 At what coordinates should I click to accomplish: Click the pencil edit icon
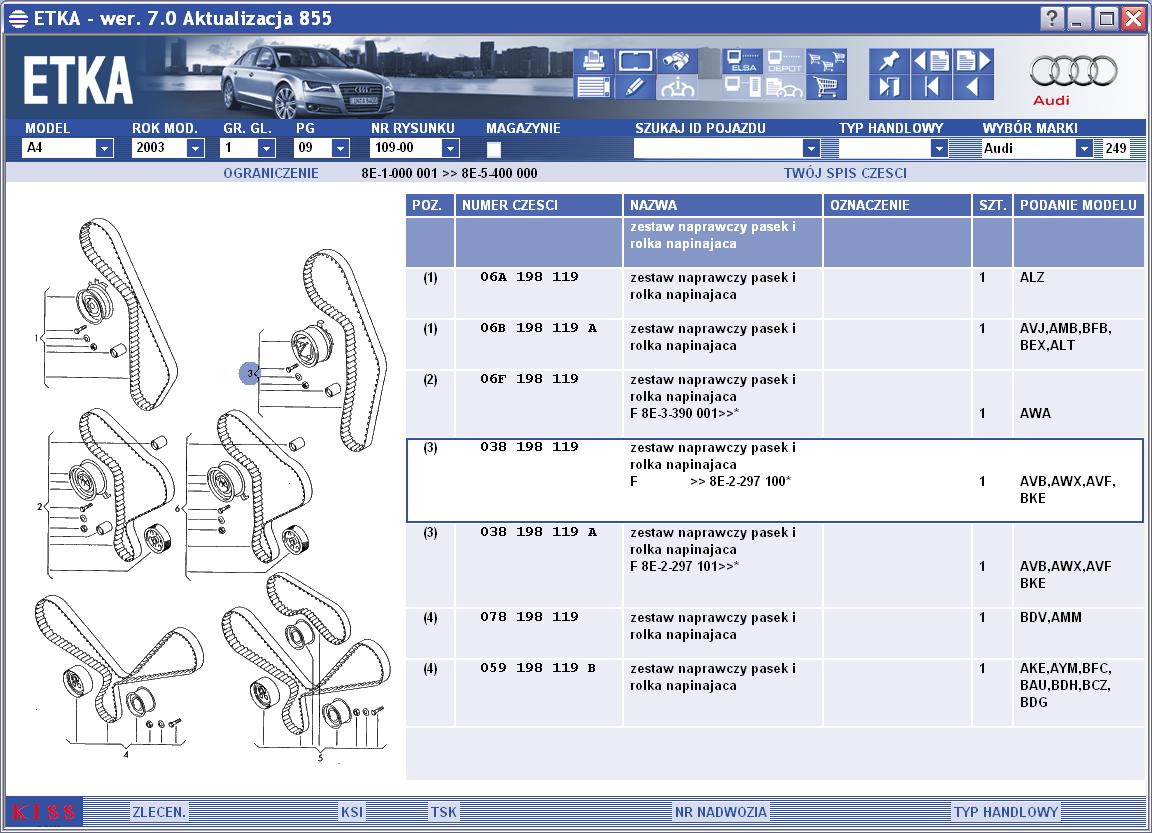pos(636,87)
